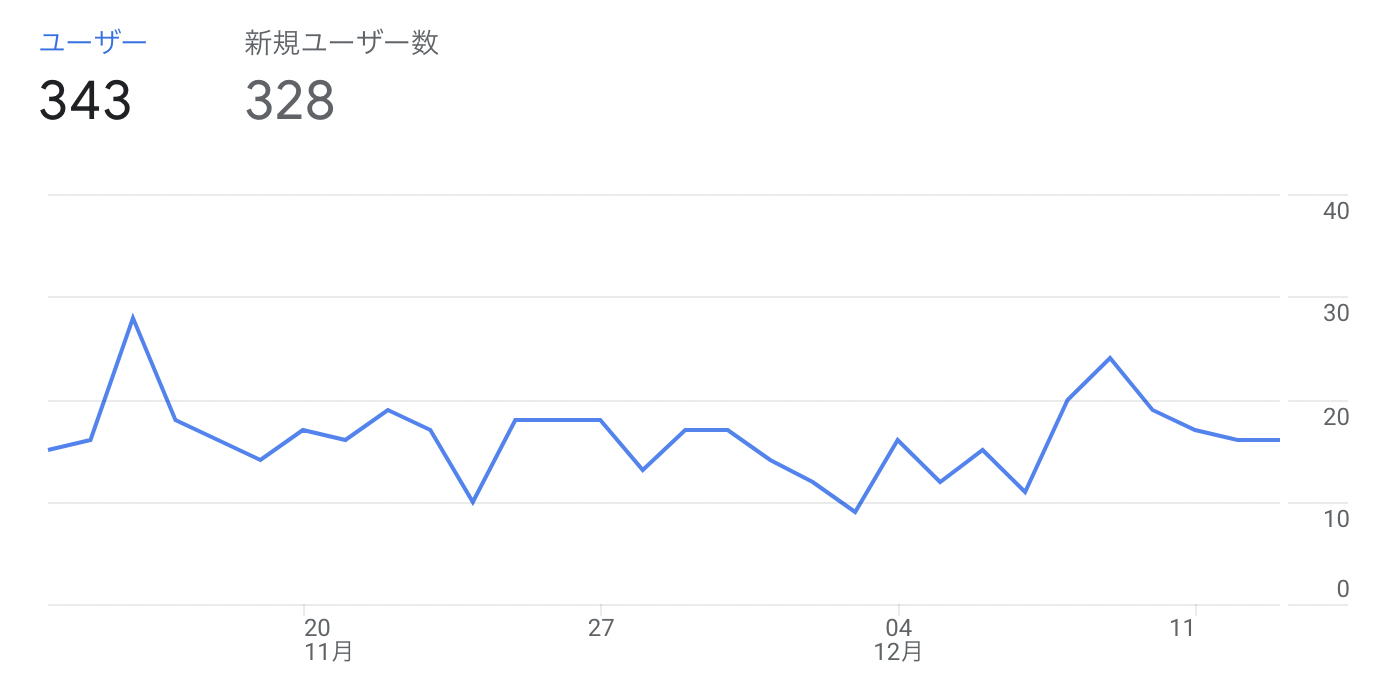Image resolution: width=1388 pixels, height=684 pixels.
Task: Click the second peak near 24 users
Action: tap(1110, 358)
